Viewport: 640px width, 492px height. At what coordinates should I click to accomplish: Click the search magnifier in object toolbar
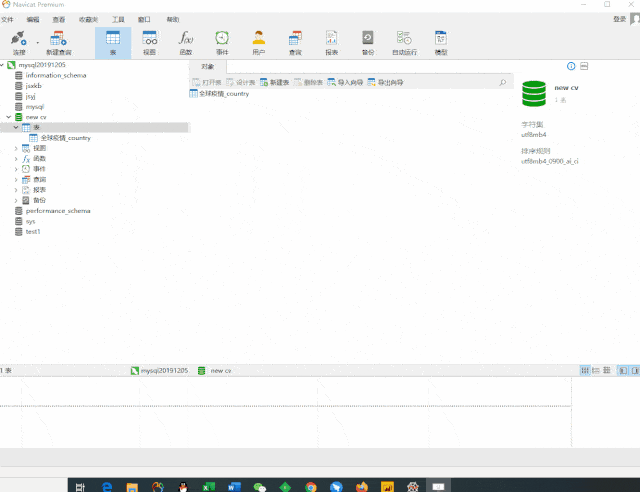point(502,82)
